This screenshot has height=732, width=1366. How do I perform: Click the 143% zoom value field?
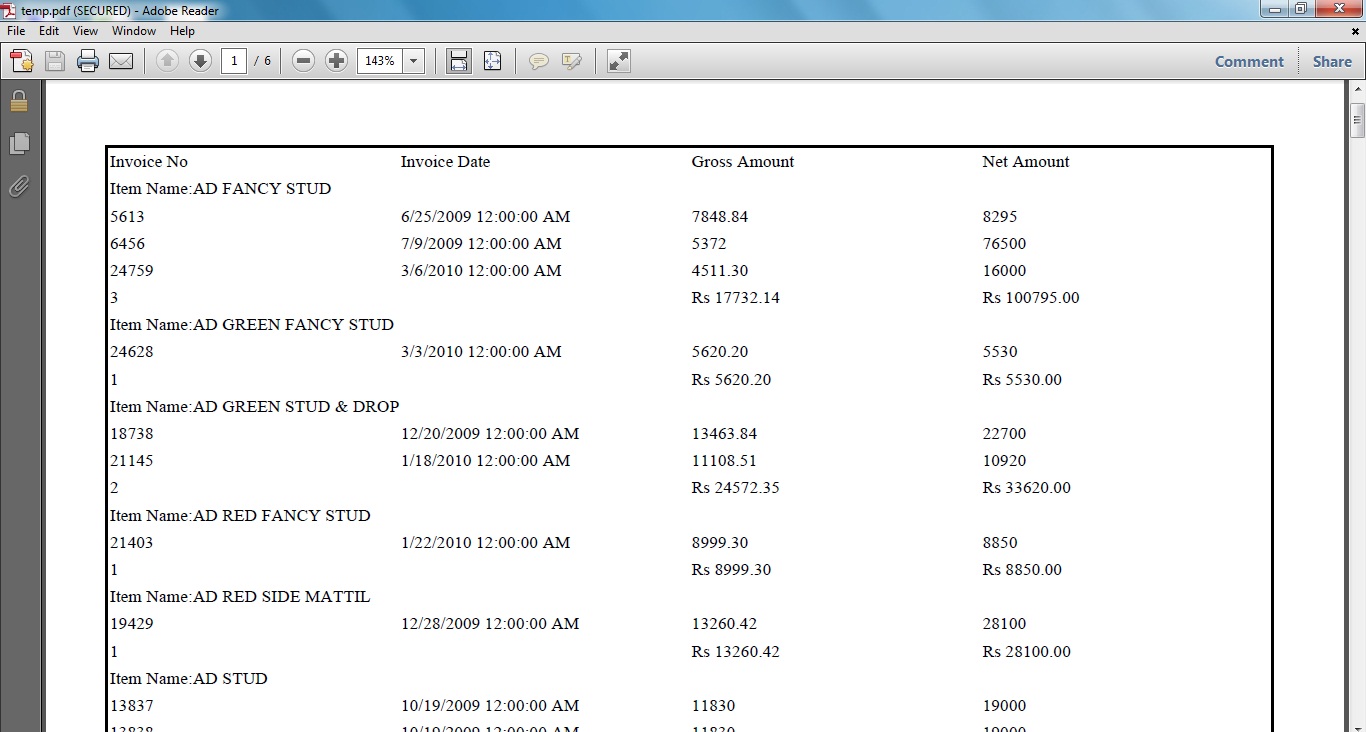click(380, 61)
